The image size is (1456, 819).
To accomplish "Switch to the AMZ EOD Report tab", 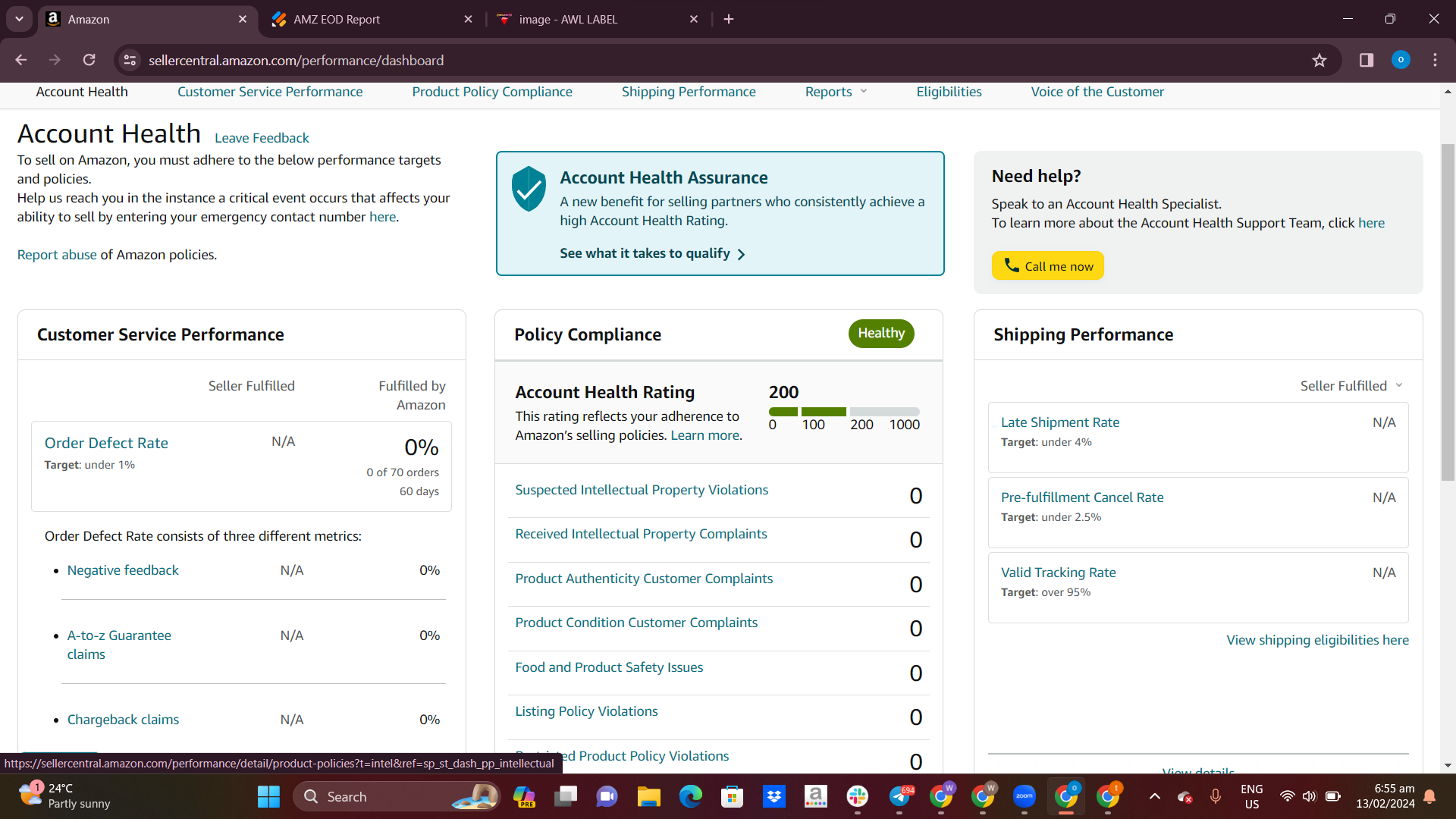I will tap(372, 19).
